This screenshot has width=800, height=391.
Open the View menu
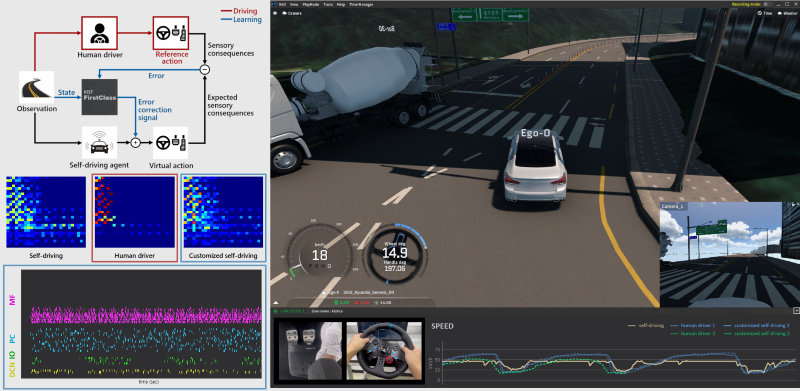294,4
